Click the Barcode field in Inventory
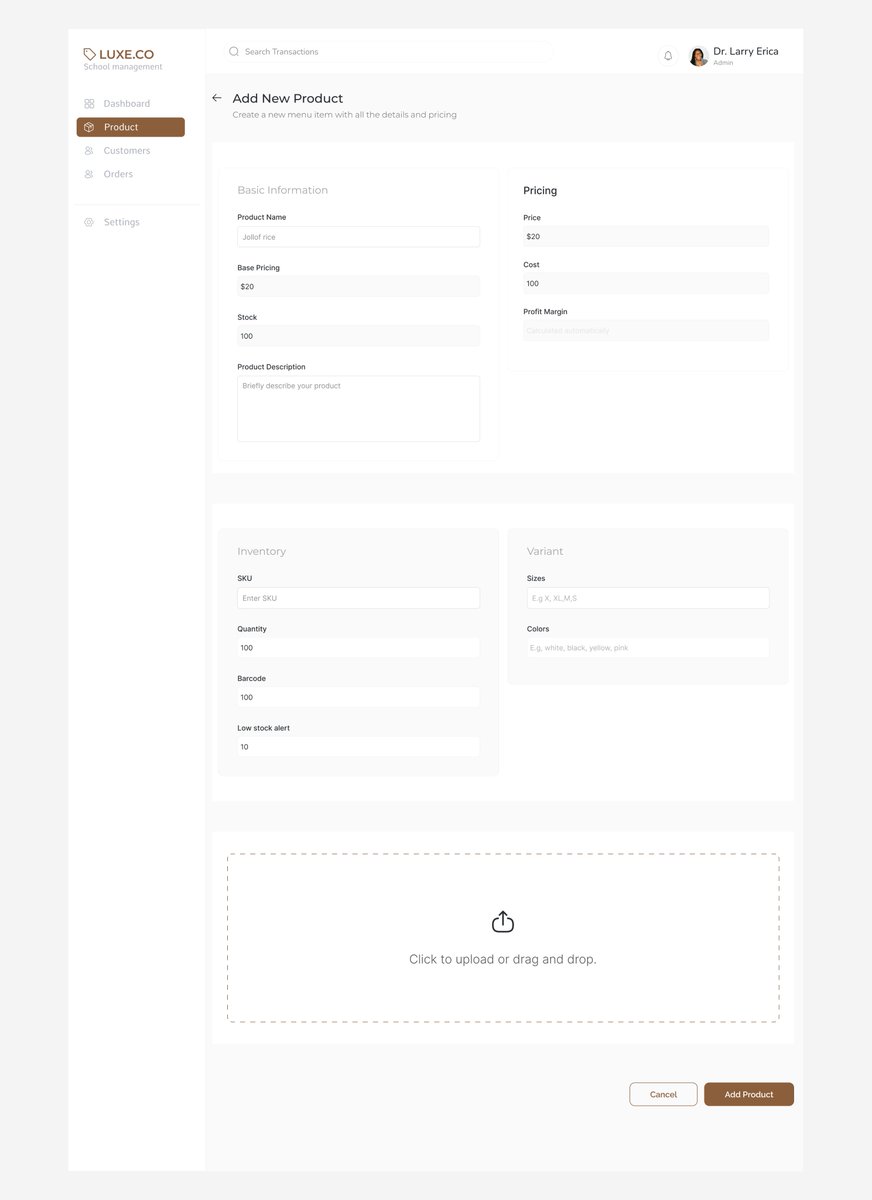The image size is (872, 1200). point(358,697)
